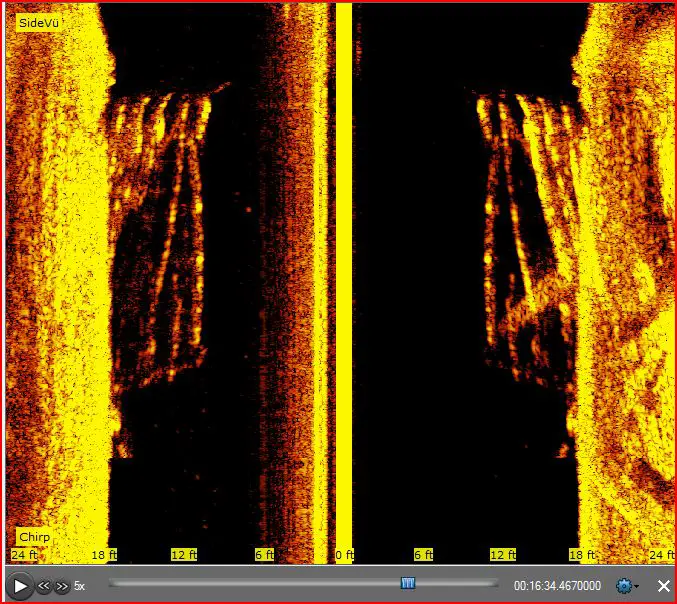Click the left-side 12 ft range marker
Image resolution: width=677 pixels, height=604 pixels.
(x=184, y=554)
